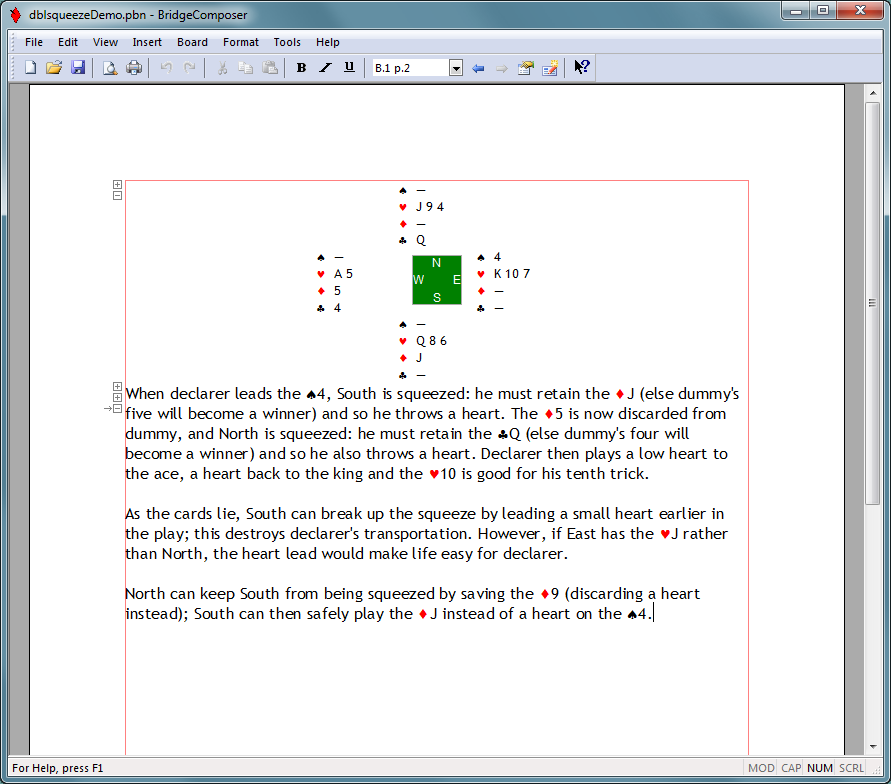Image resolution: width=891 pixels, height=784 pixels.
Task: Click West's heart holding A 5
Action: [x=343, y=274]
